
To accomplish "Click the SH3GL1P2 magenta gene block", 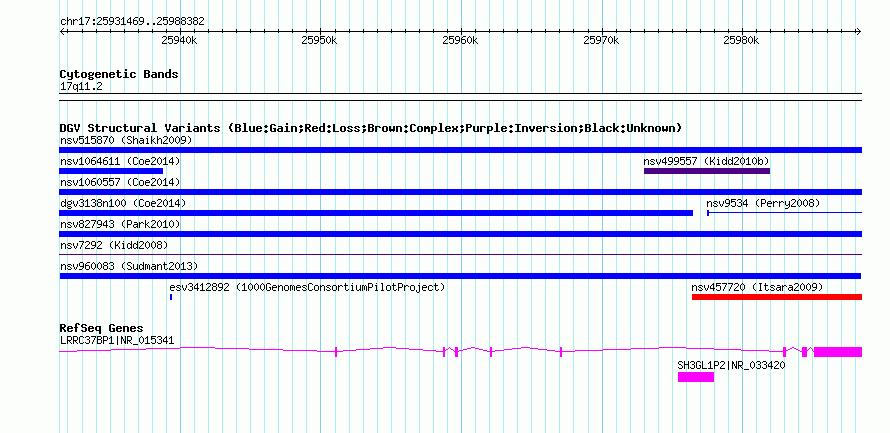I will pyautogui.click(x=696, y=377).
